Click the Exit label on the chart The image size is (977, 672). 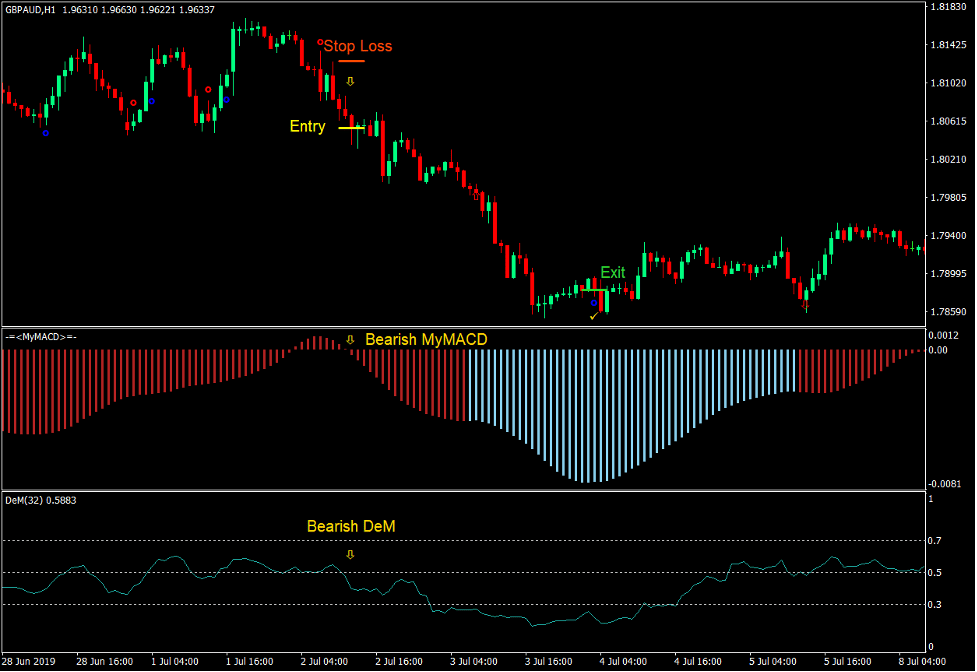coord(611,272)
